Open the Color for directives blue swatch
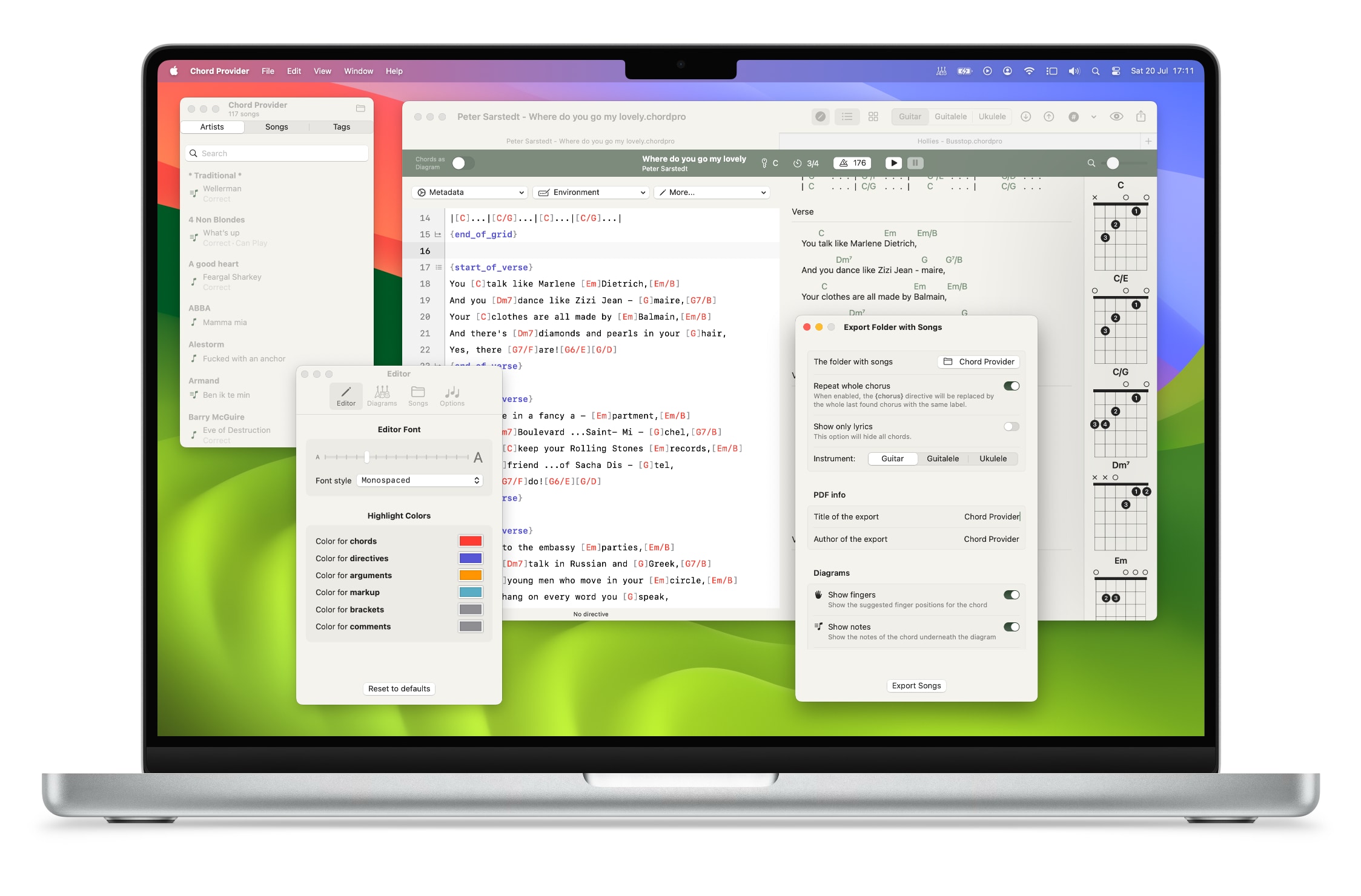 pyautogui.click(x=470, y=558)
